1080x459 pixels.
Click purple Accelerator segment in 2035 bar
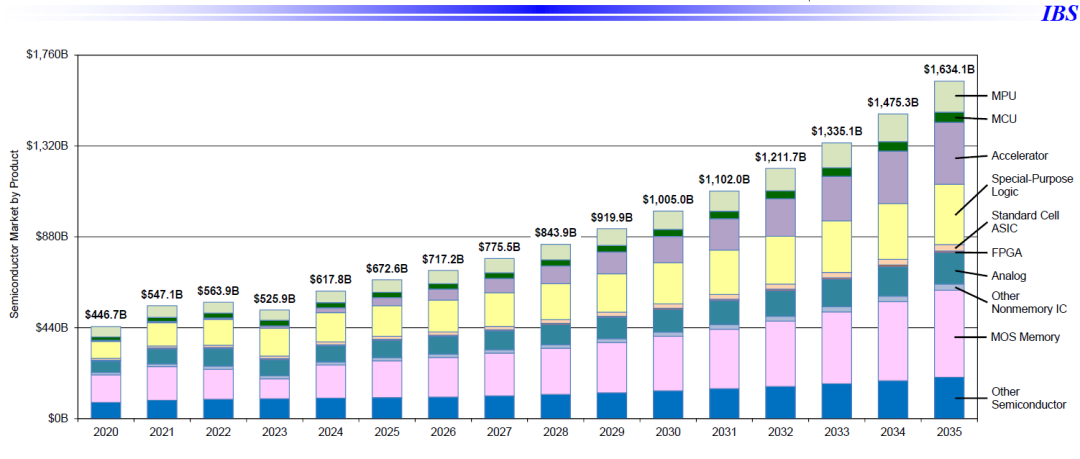coord(949,153)
